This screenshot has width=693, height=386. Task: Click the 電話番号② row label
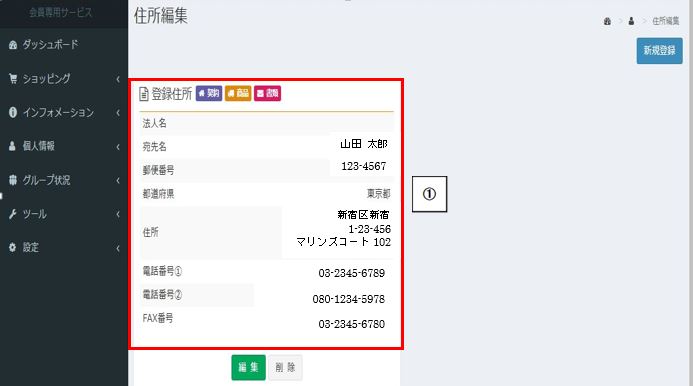pyautogui.click(x=162, y=294)
